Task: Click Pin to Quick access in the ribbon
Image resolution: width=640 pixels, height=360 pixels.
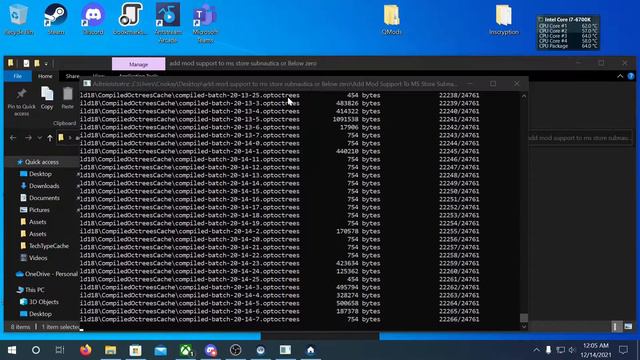Action: [21, 102]
